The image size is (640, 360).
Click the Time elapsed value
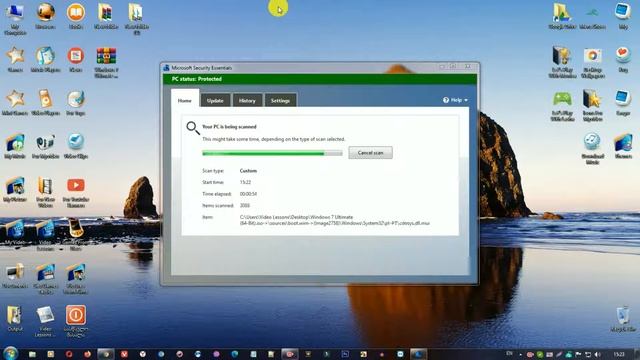pos(248,194)
